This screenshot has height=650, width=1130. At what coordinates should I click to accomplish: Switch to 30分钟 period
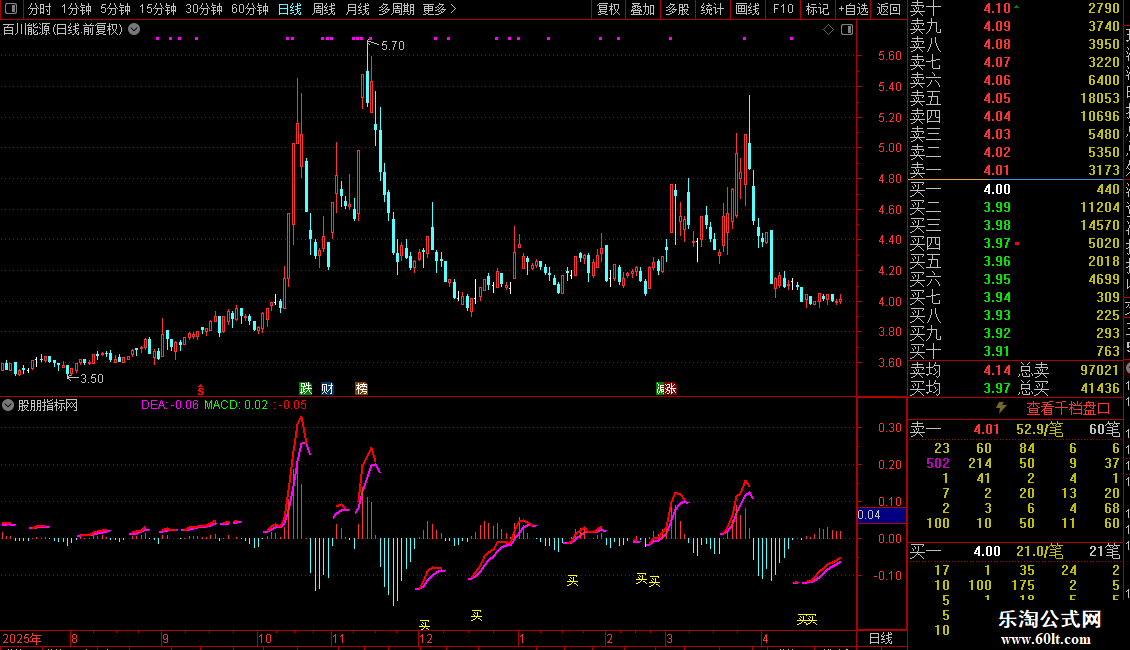204,9
